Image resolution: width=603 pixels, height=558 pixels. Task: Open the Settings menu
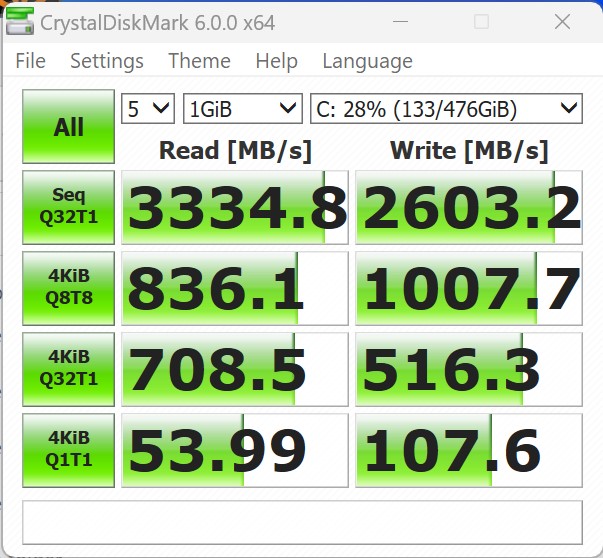pyautogui.click(x=107, y=61)
